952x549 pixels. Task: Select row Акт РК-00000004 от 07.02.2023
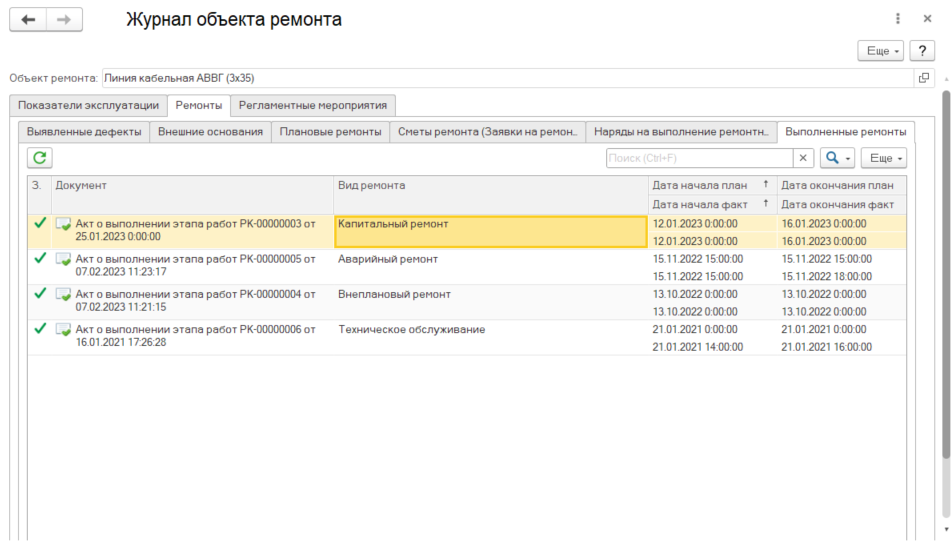(x=467, y=302)
